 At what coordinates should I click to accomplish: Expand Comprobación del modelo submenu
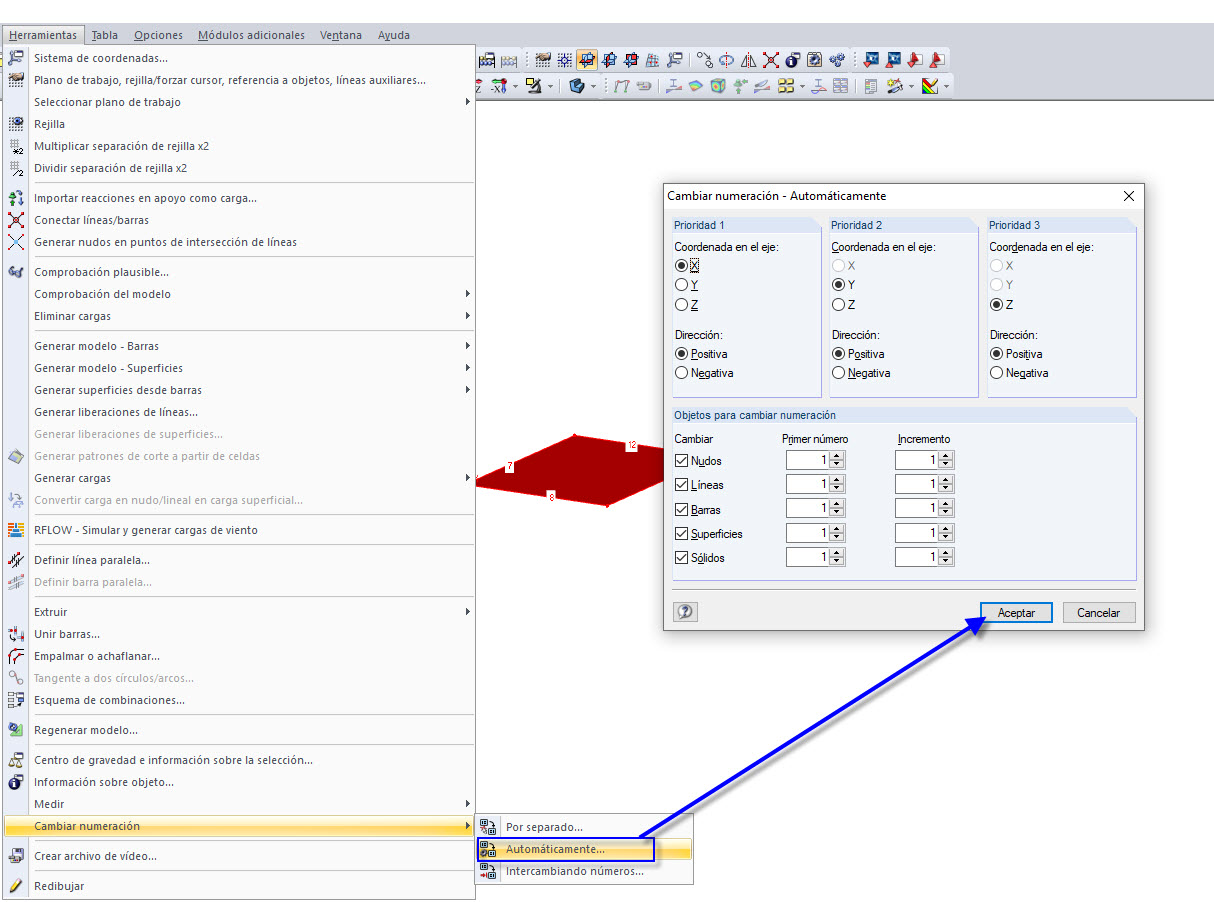pos(240,294)
